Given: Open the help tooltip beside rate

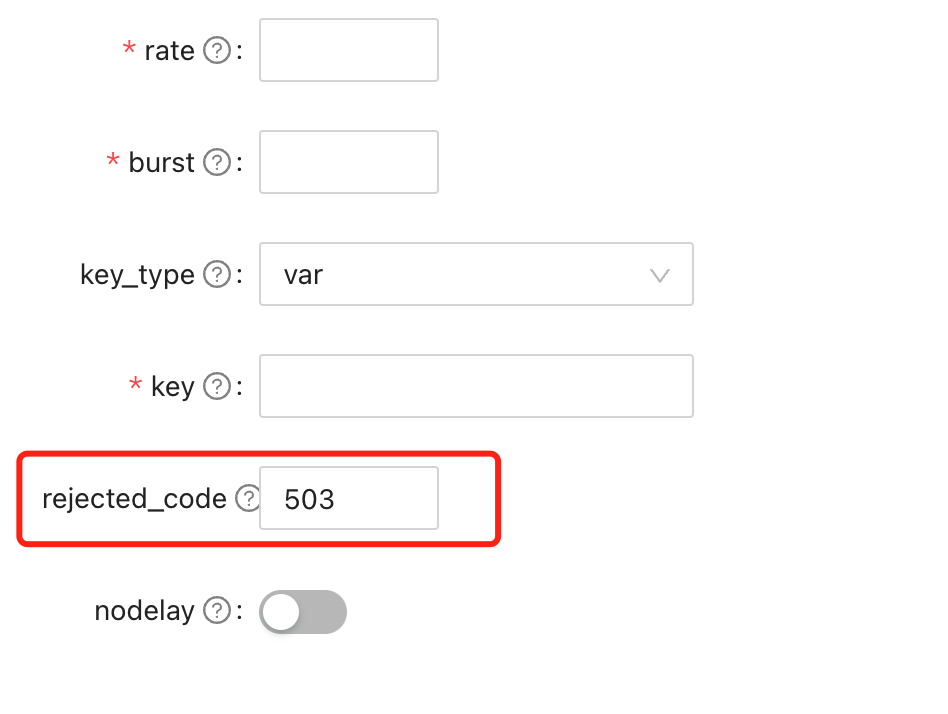Looking at the screenshot, I should click(x=217, y=50).
